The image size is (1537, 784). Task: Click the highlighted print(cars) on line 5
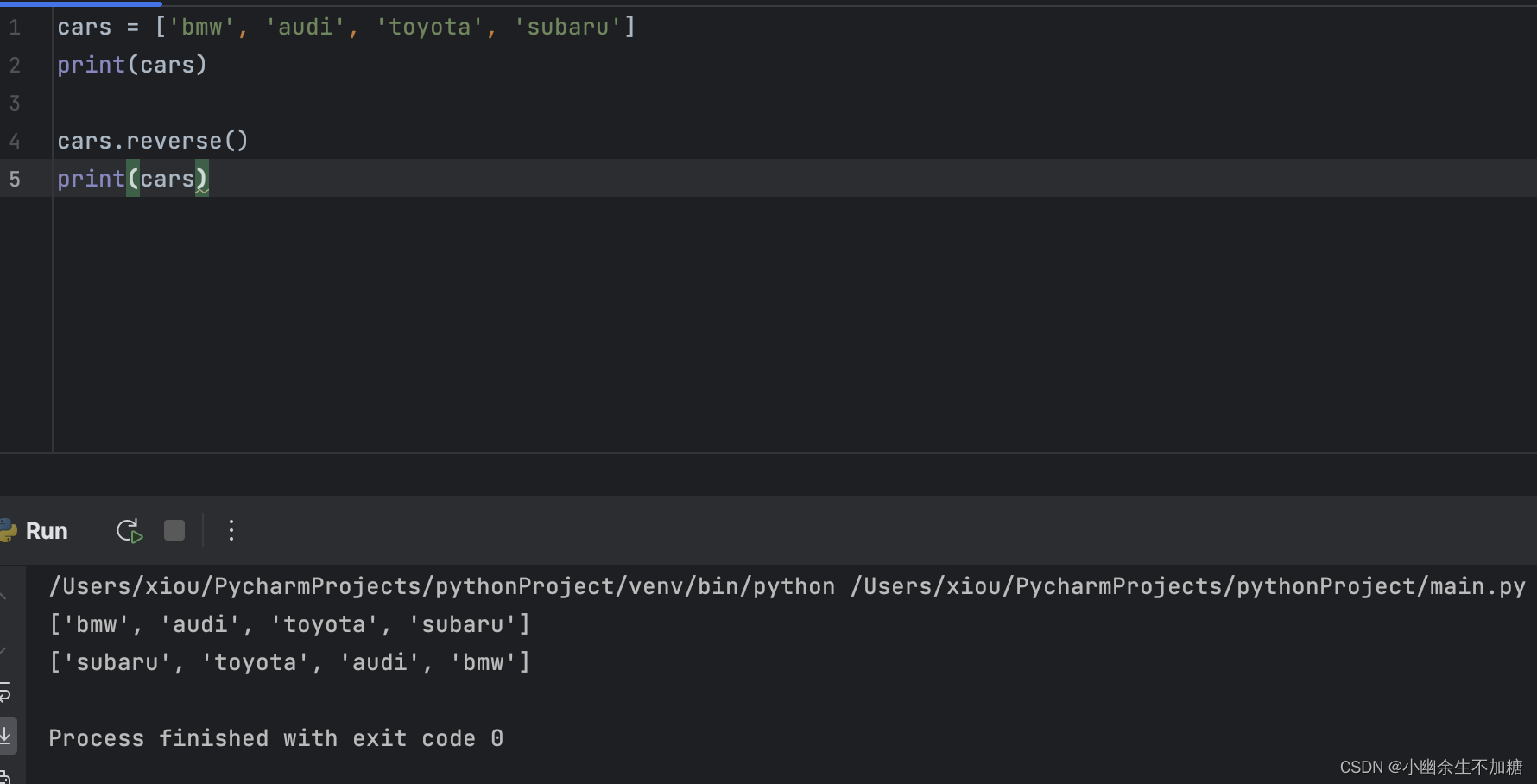133,179
